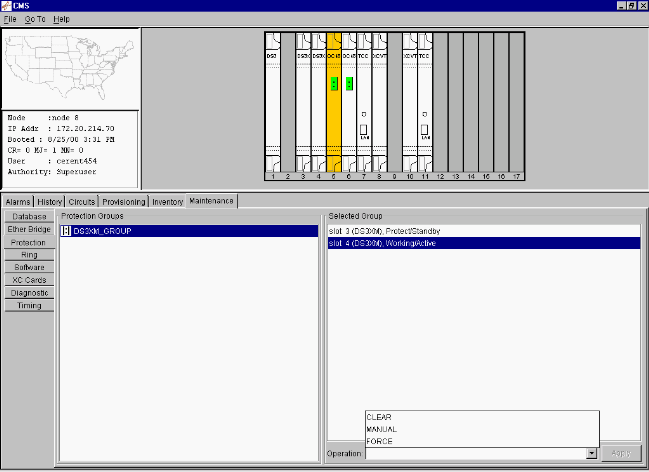The height and width of the screenshot is (472, 649).
Task: Select the XCVT card in slot 10
Action: [x=410, y=102]
